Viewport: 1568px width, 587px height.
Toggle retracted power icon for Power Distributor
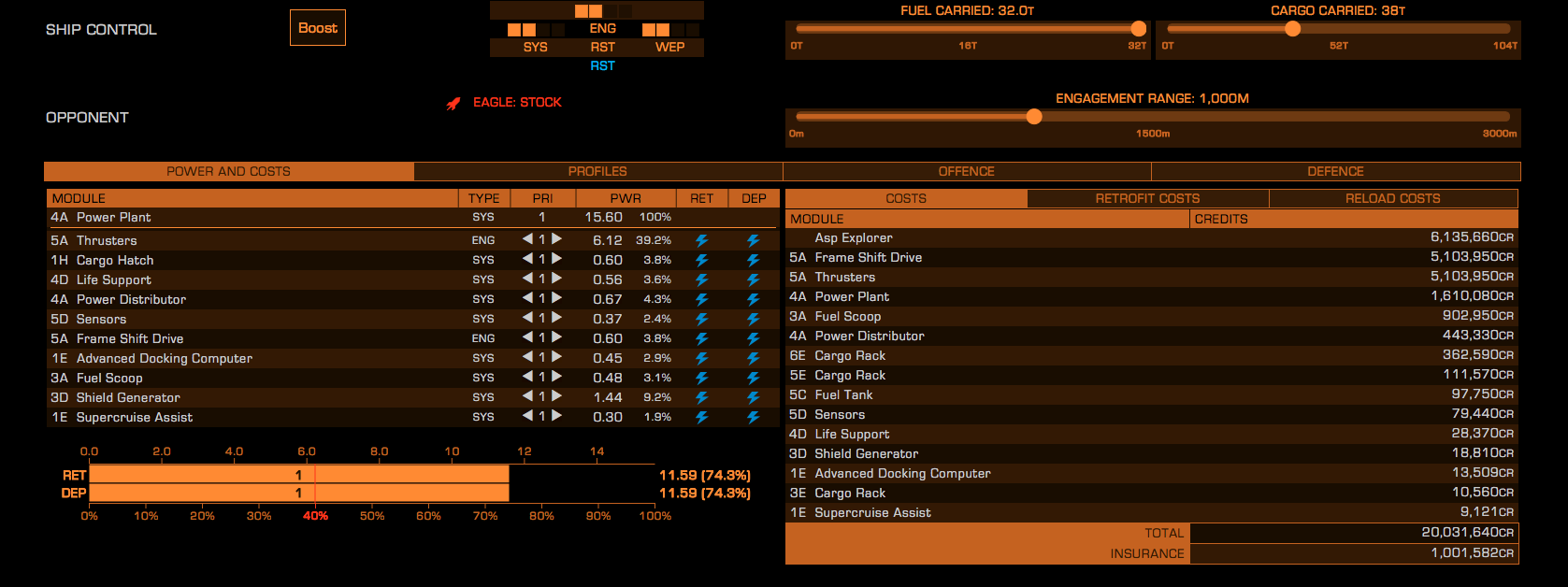click(701, 299)
